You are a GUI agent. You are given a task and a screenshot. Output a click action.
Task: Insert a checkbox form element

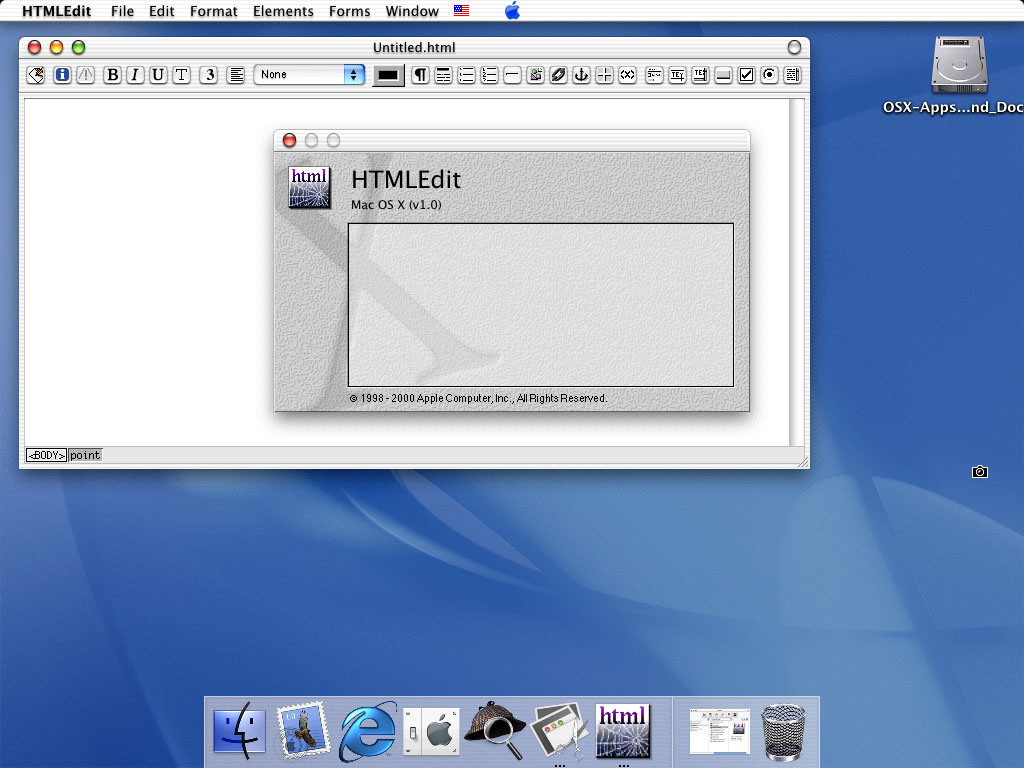point(746,75)
